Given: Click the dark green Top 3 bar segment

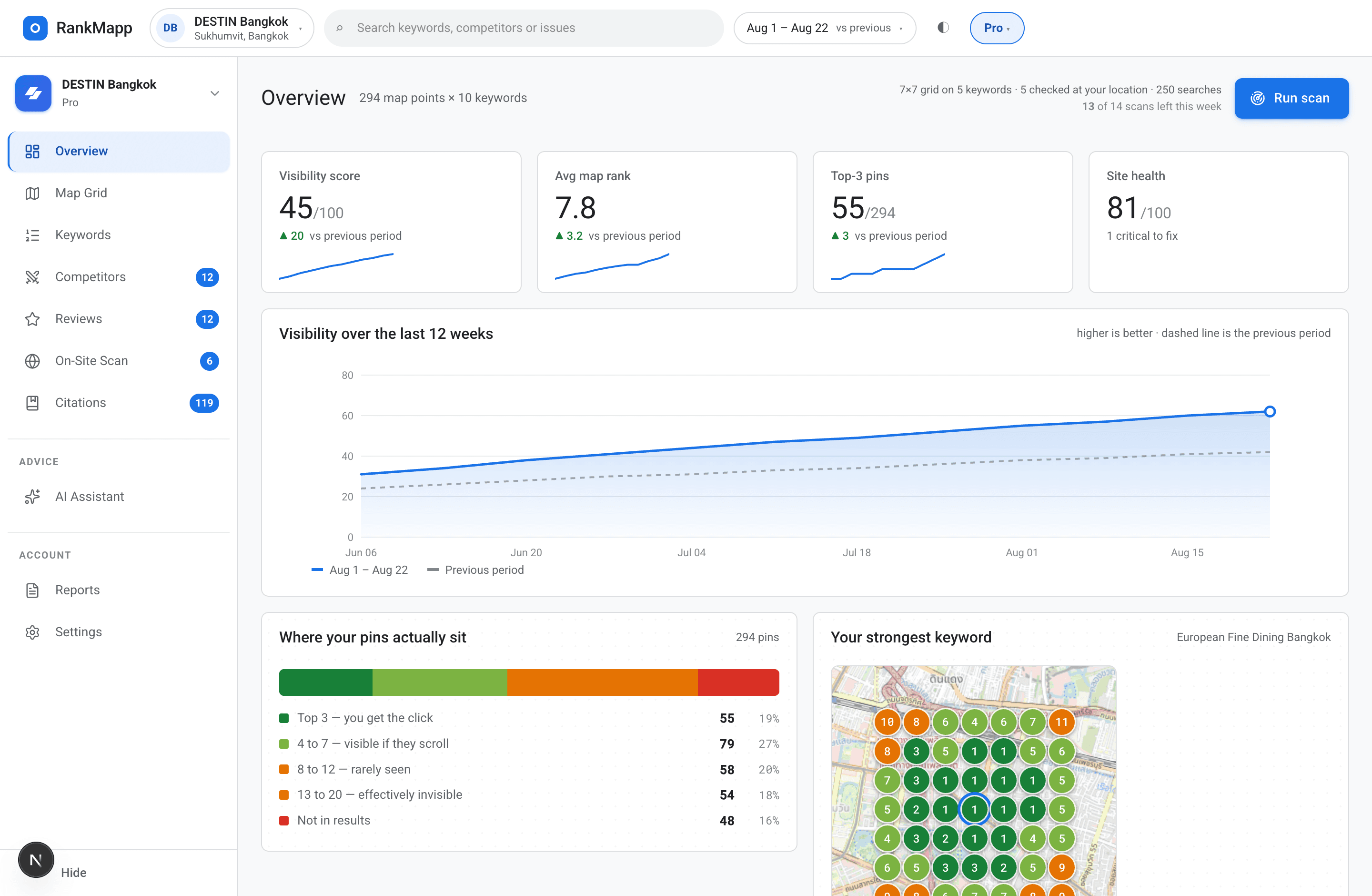Looking at the screenshot, I should click(x=326, y=682).
